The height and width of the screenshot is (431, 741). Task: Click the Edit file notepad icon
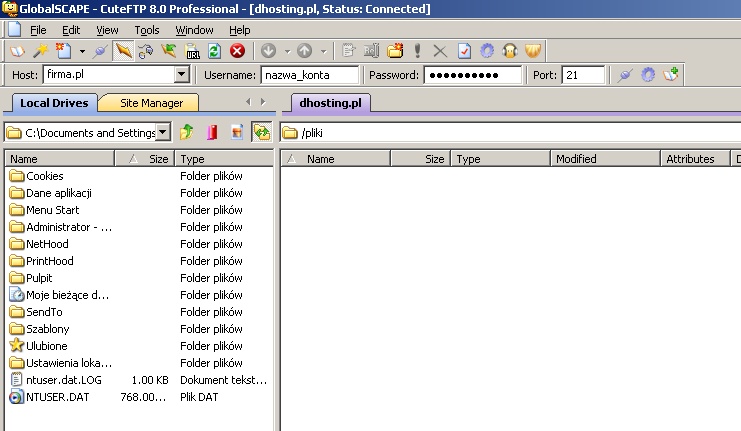point(348,51)
